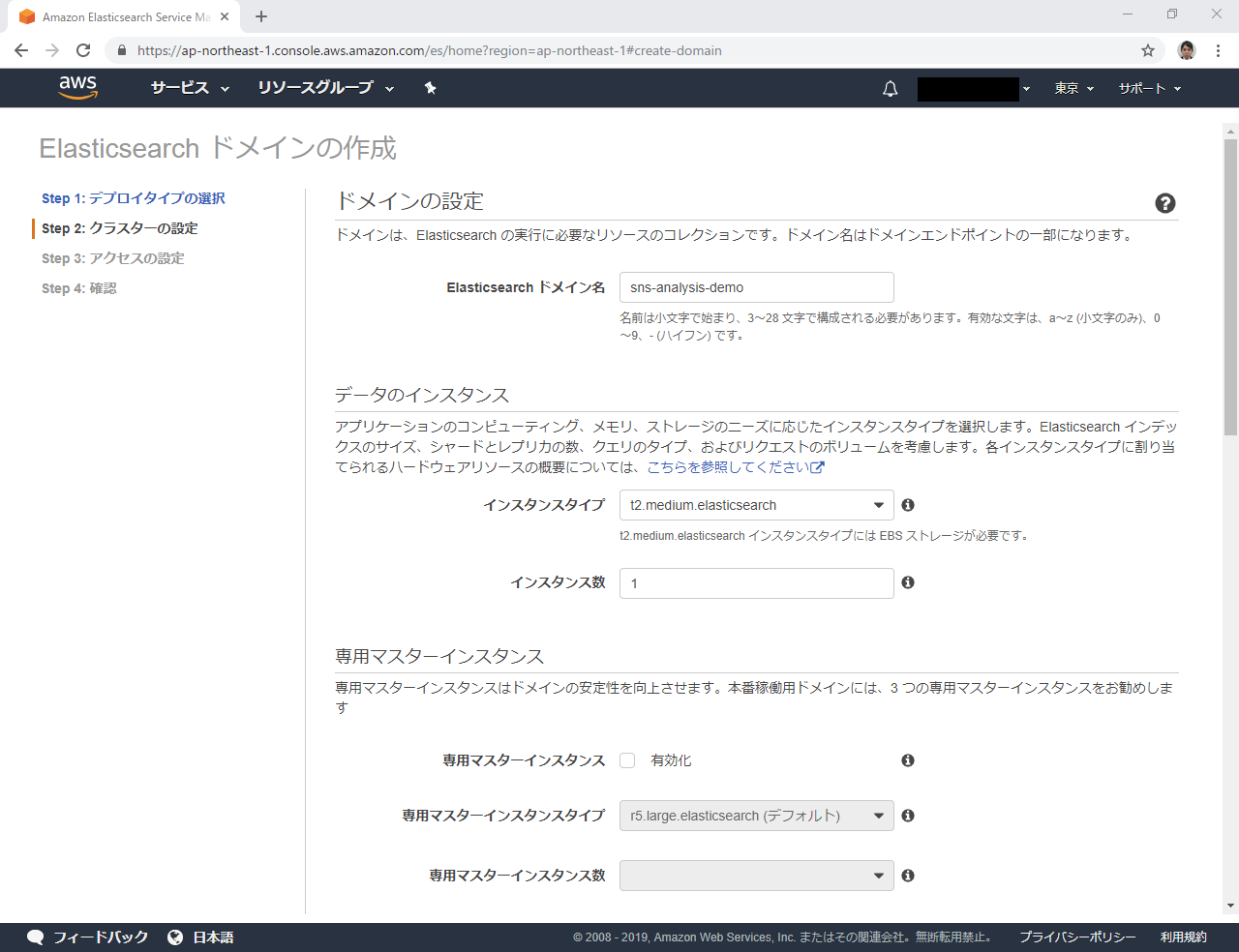The image size is (1239, 952).
Task: Click the pin shortcut icon in navbar
Action: 431,88
